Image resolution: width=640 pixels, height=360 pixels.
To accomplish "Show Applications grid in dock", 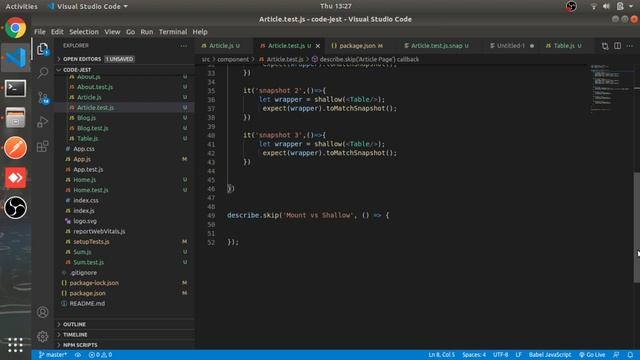I will click(16, 345).
